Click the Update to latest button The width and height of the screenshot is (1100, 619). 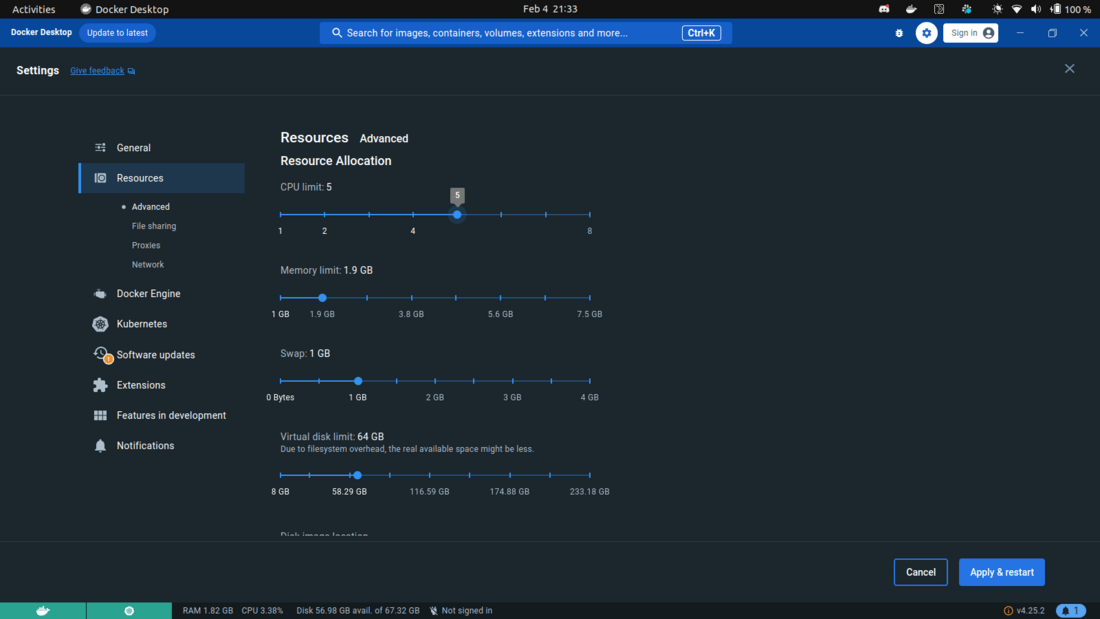pyautogui.click(x=117, y=32)
